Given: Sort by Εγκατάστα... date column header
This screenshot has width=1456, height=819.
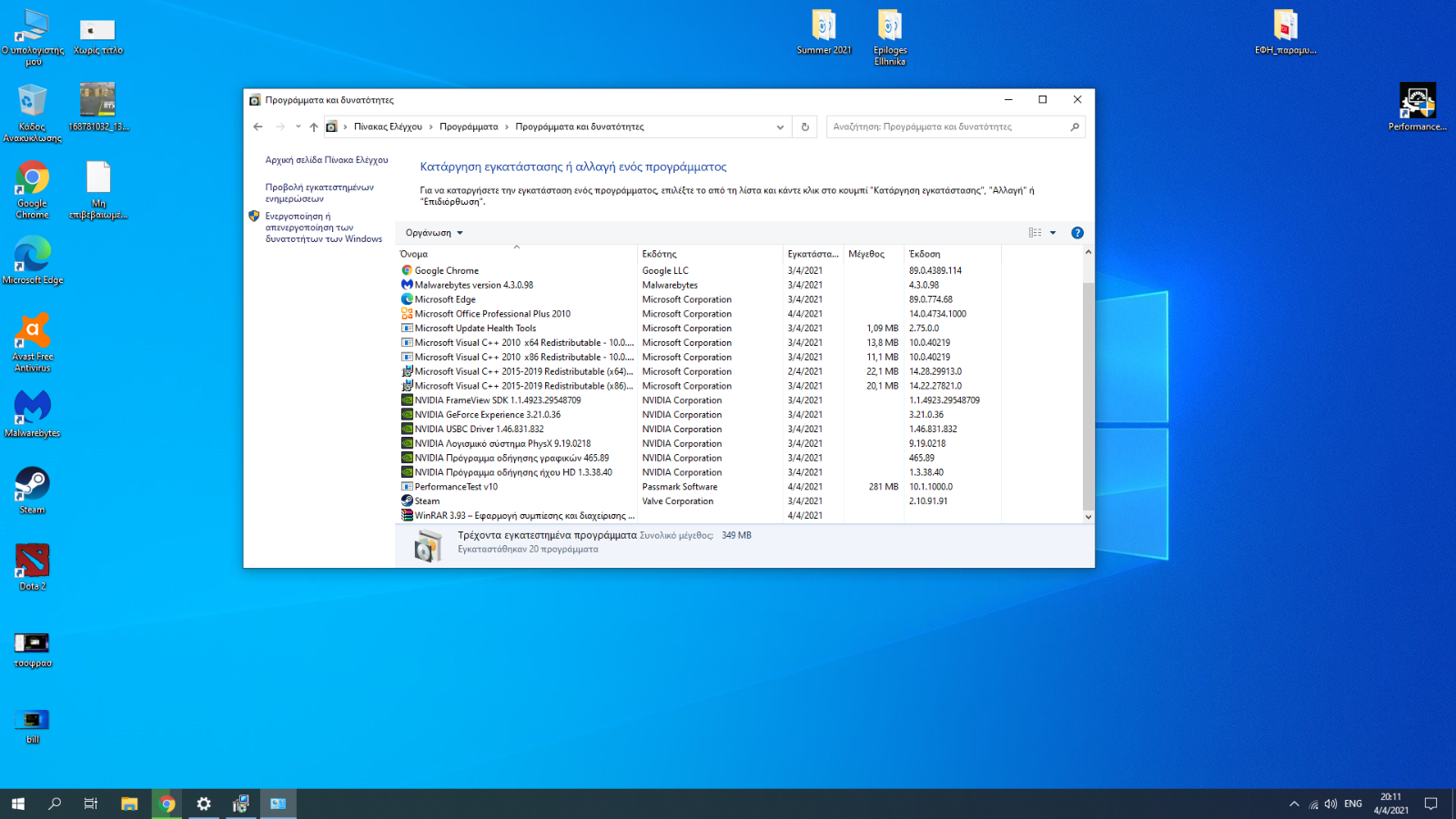Looking at the screenshot, I should [x=813, y=254].
